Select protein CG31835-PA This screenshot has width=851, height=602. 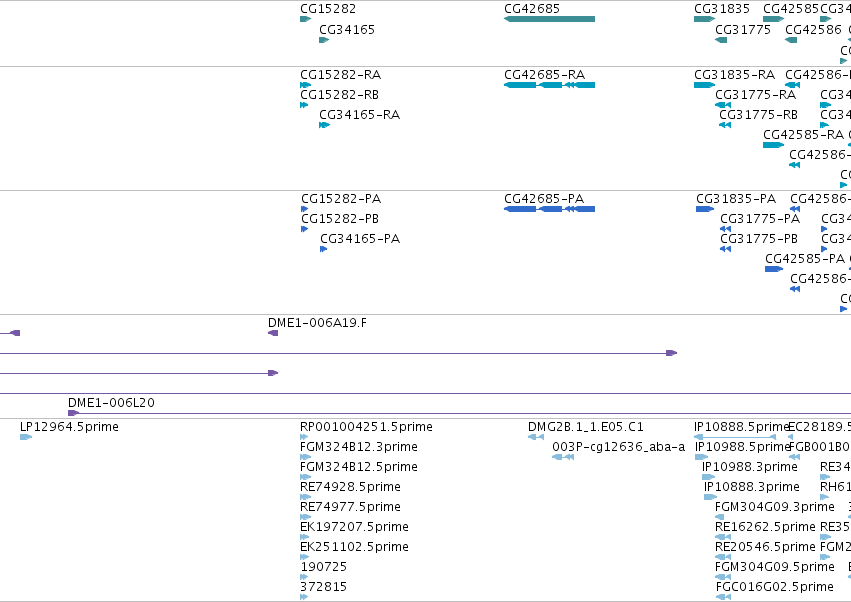pyautogui.click(x=736, y=199)
